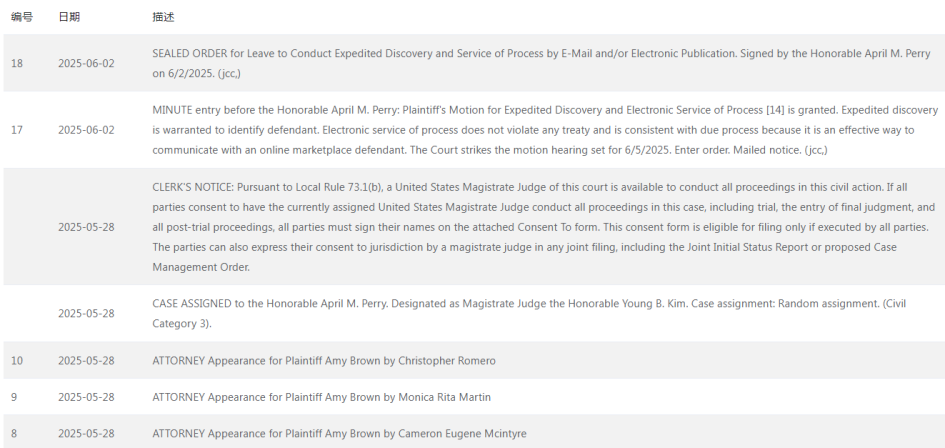Select docket entry number 8
Viewport: 945px width, 448px height.
(14, 434)
